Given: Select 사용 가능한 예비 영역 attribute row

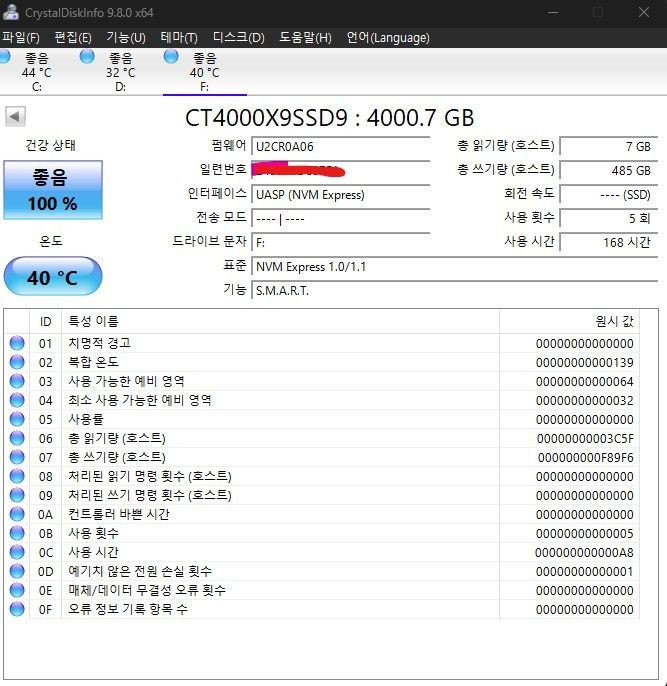Looking at the screenshot, I should [x=322, y=381].
